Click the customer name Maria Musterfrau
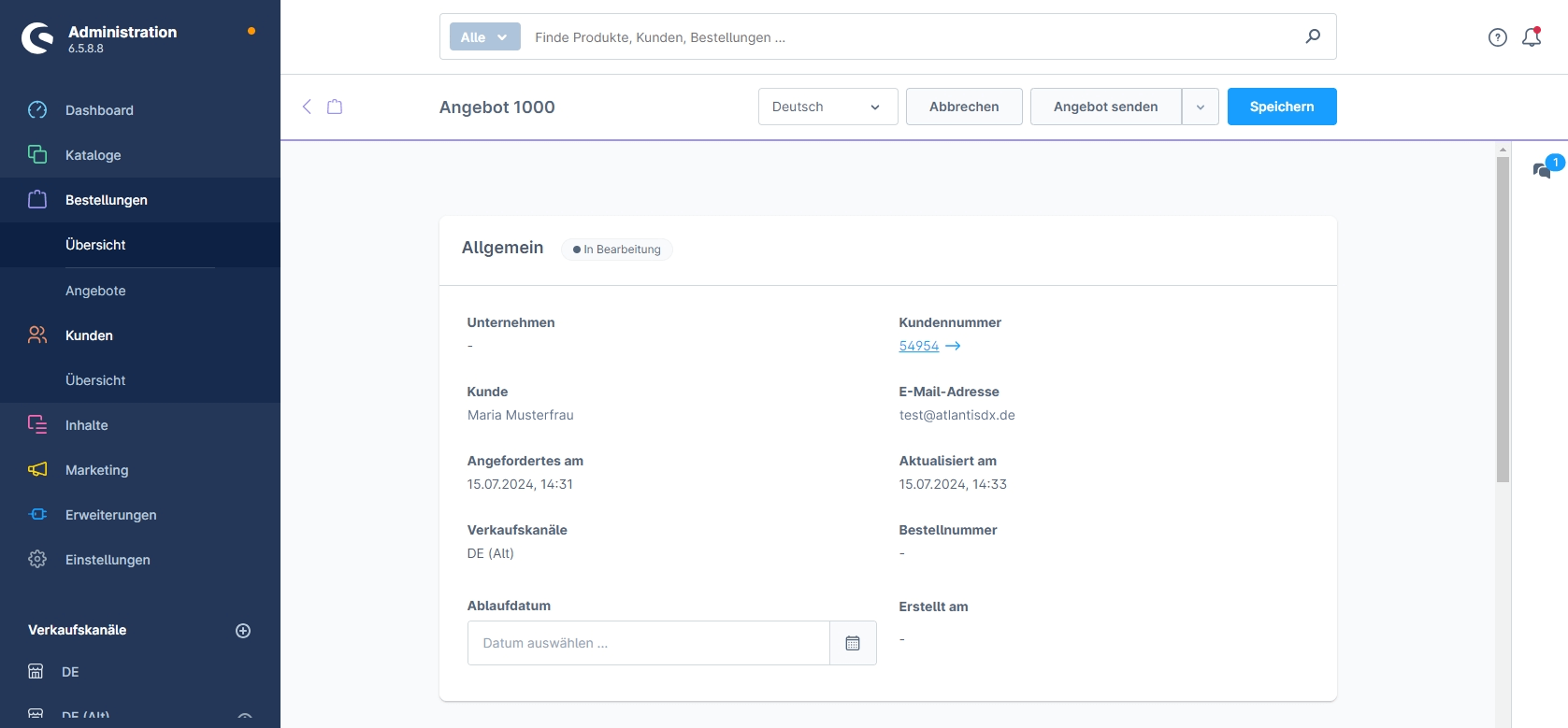 [520, 415]
